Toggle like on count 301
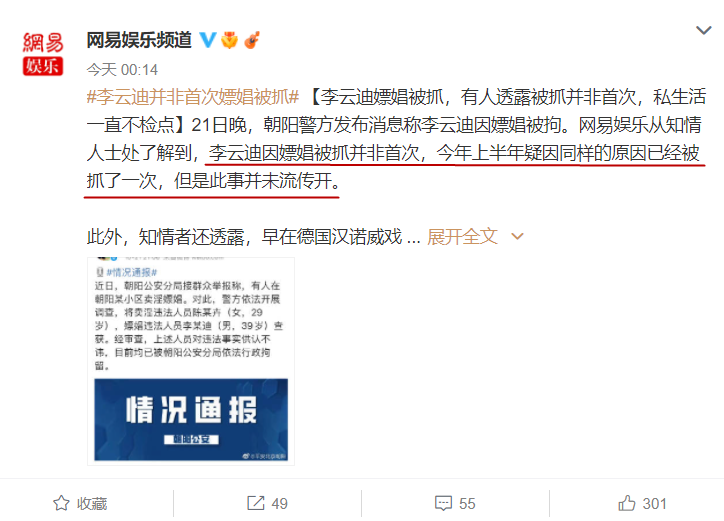The height and width of the screenshot is (521, 724). (x=655, y=503)
